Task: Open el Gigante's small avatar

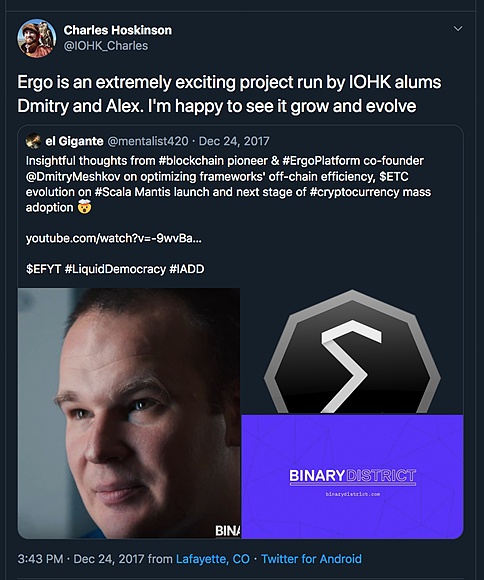Action: 33,141
